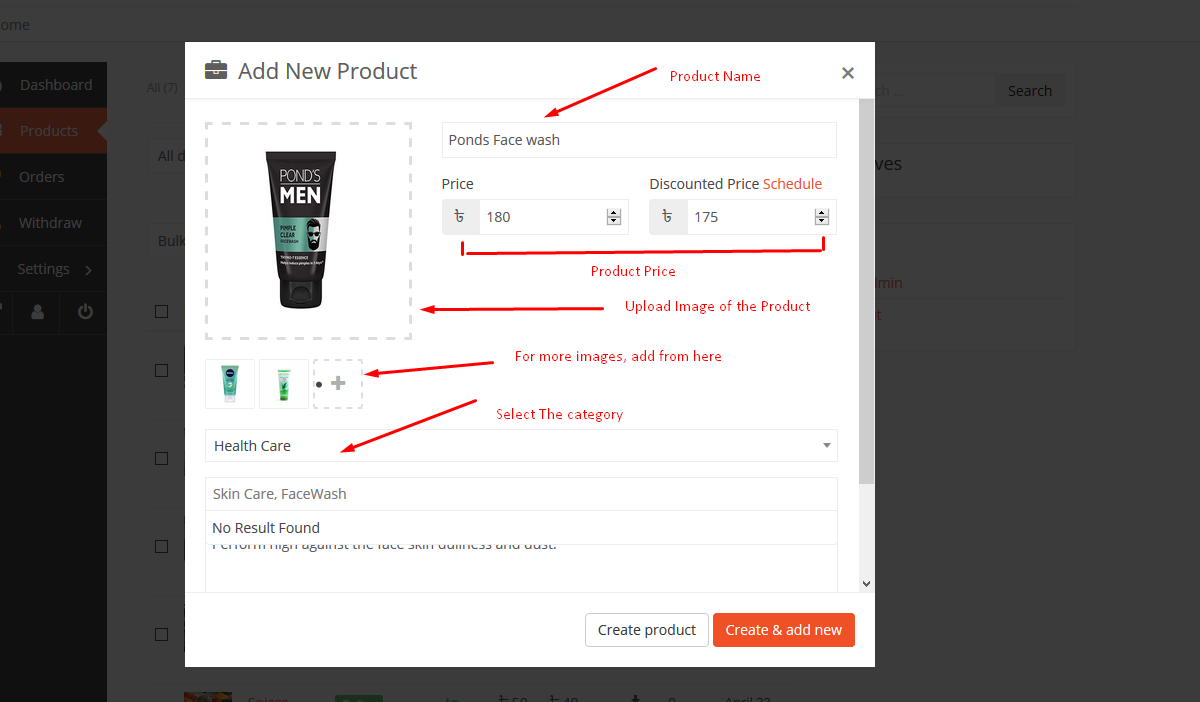Image resolution: width=1200 pixels, height=702 pixels.
Task: Increase the Price value with up arrow
Action: coord(614,212)
